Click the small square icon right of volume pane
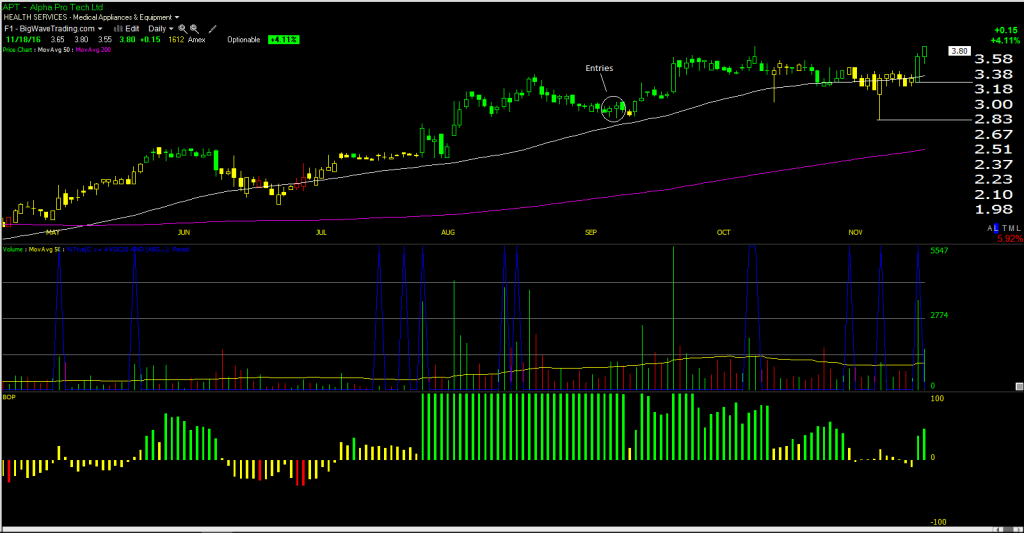The height and width of the screenshot is (533, 1024). click(x=1019, y=387)
